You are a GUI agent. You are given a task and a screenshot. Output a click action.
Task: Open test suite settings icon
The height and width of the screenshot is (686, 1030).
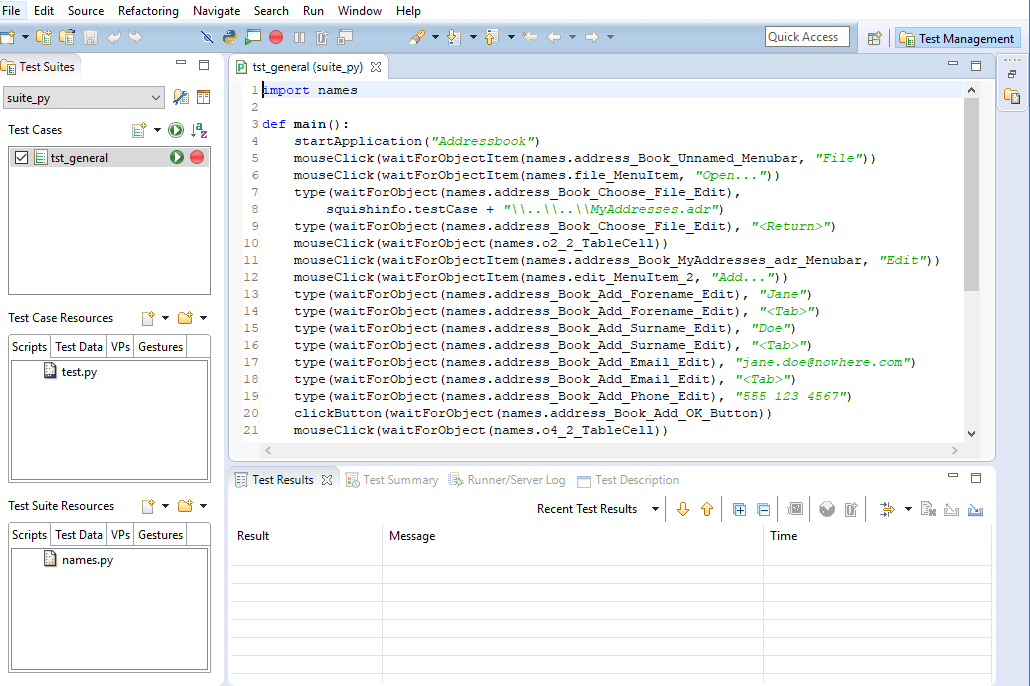[x=181, y=97]
